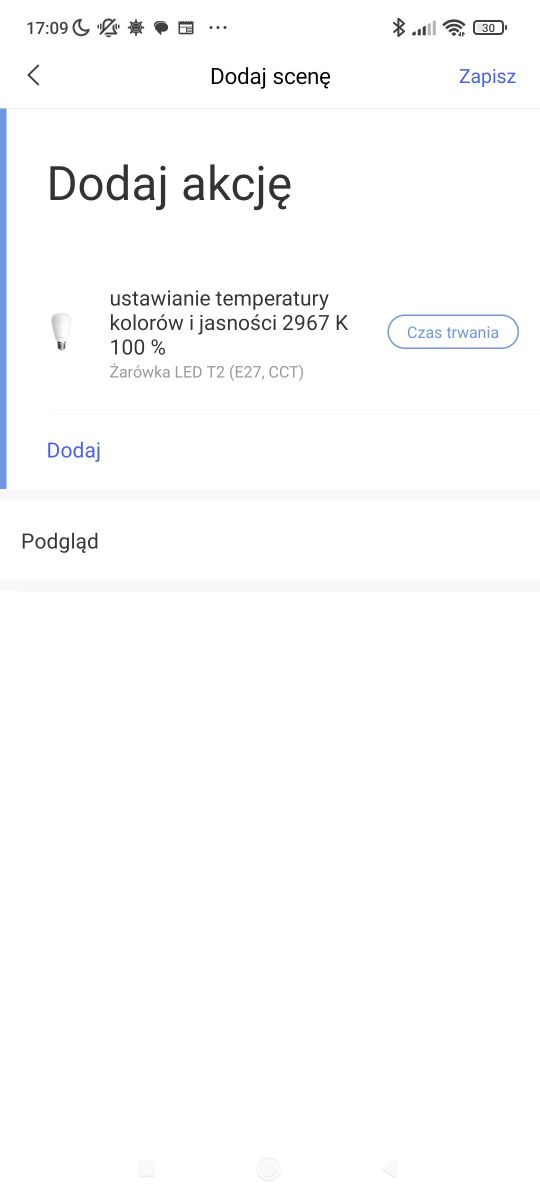This screenshot has width=540, height=1200.
Task: Tap the mobile signal bars icon
Action: click(424, 28)
